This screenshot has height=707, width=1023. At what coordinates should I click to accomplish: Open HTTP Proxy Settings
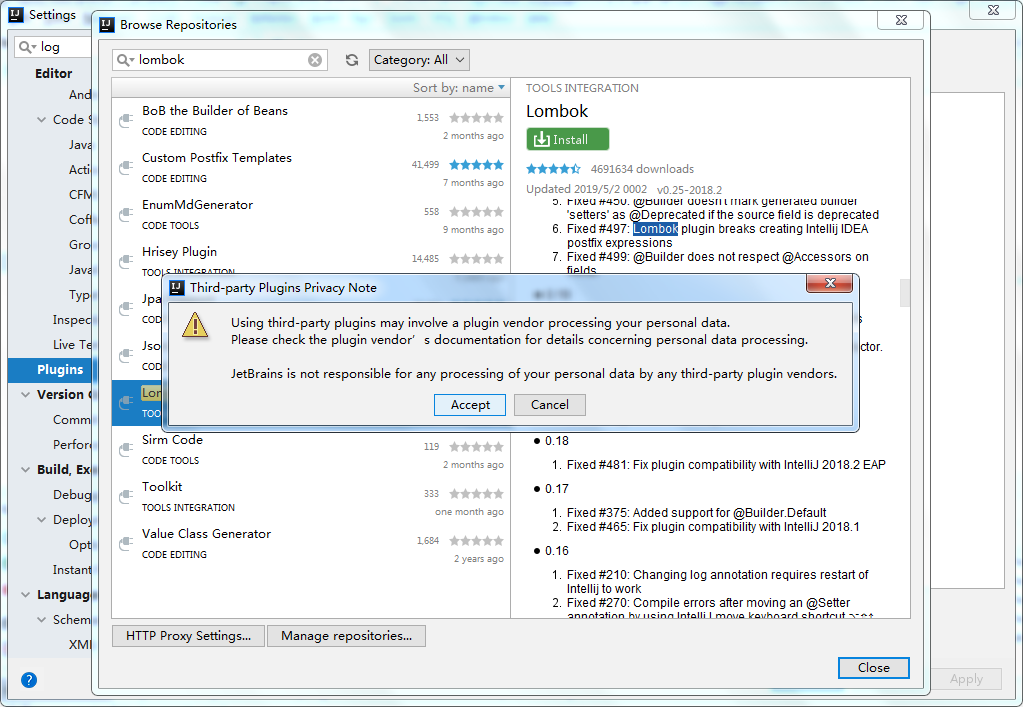coord(189,636)
